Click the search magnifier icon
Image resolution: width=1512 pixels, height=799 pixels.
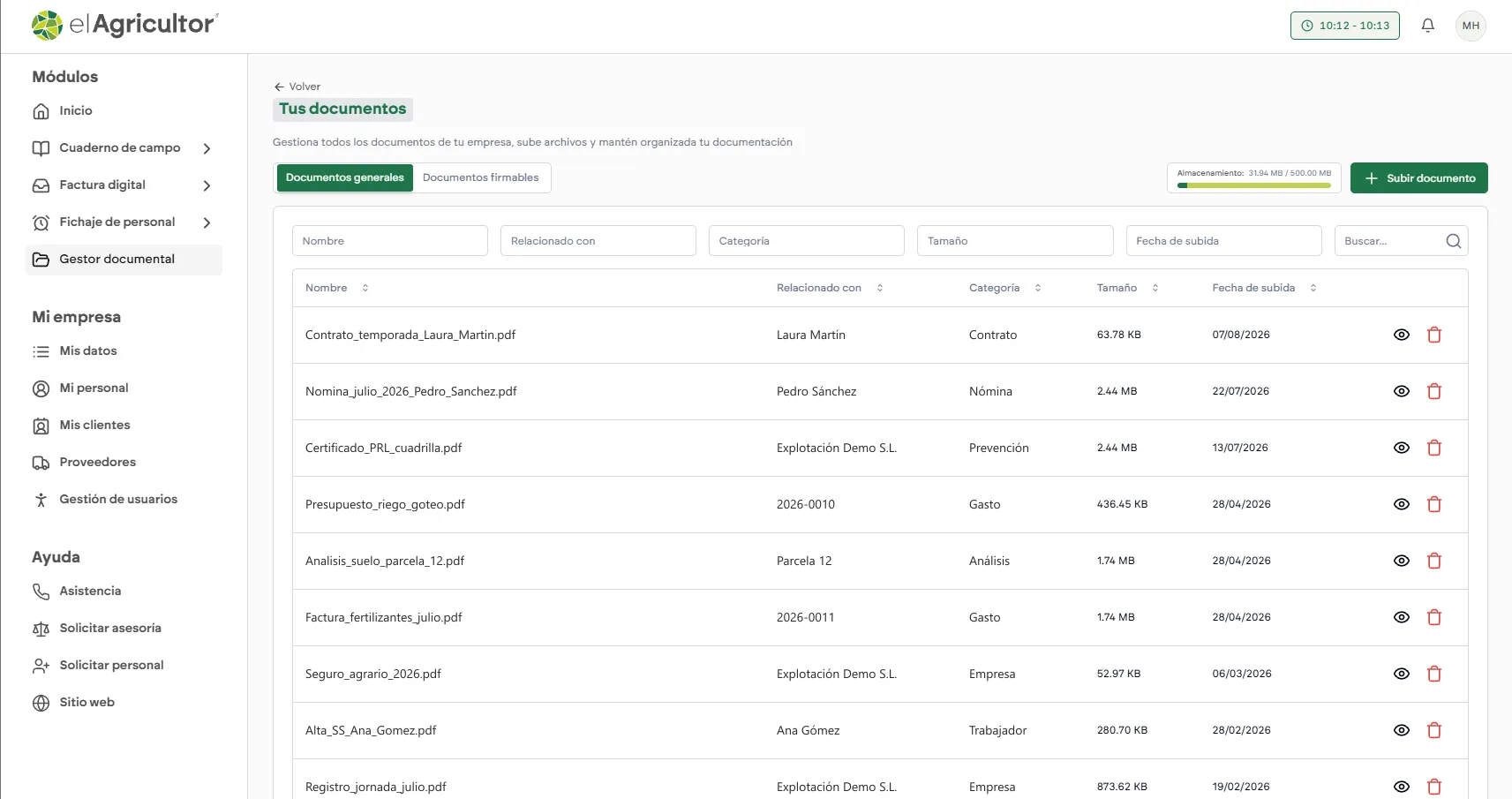pos(1453,241)
